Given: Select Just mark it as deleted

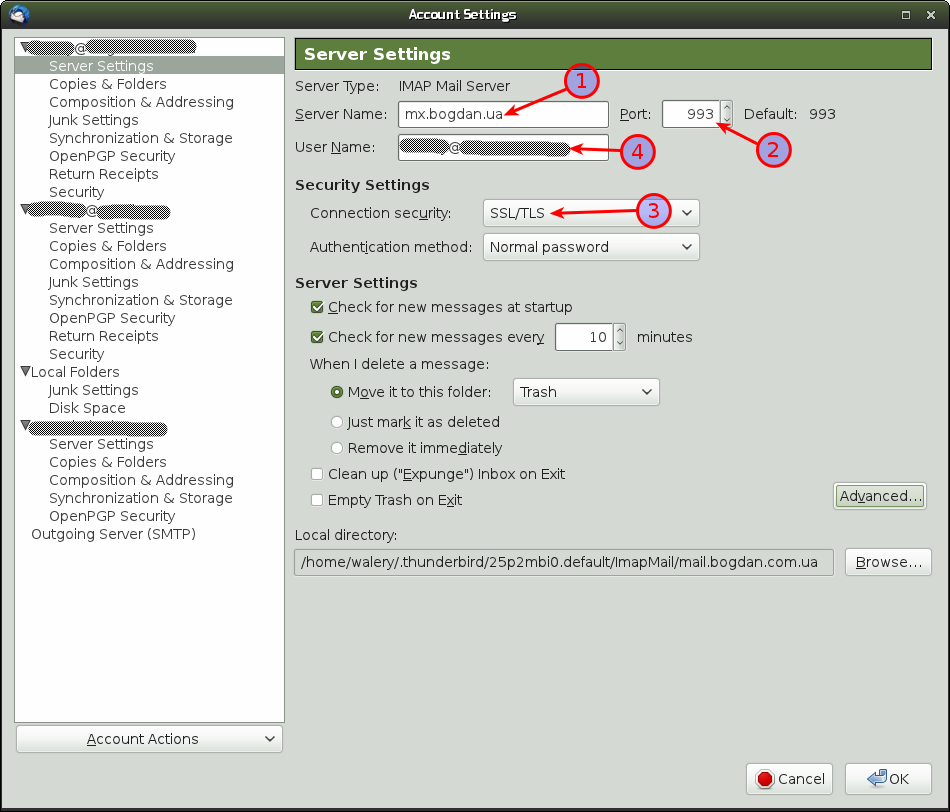Looking at the screenshot, I should point(337,422).
